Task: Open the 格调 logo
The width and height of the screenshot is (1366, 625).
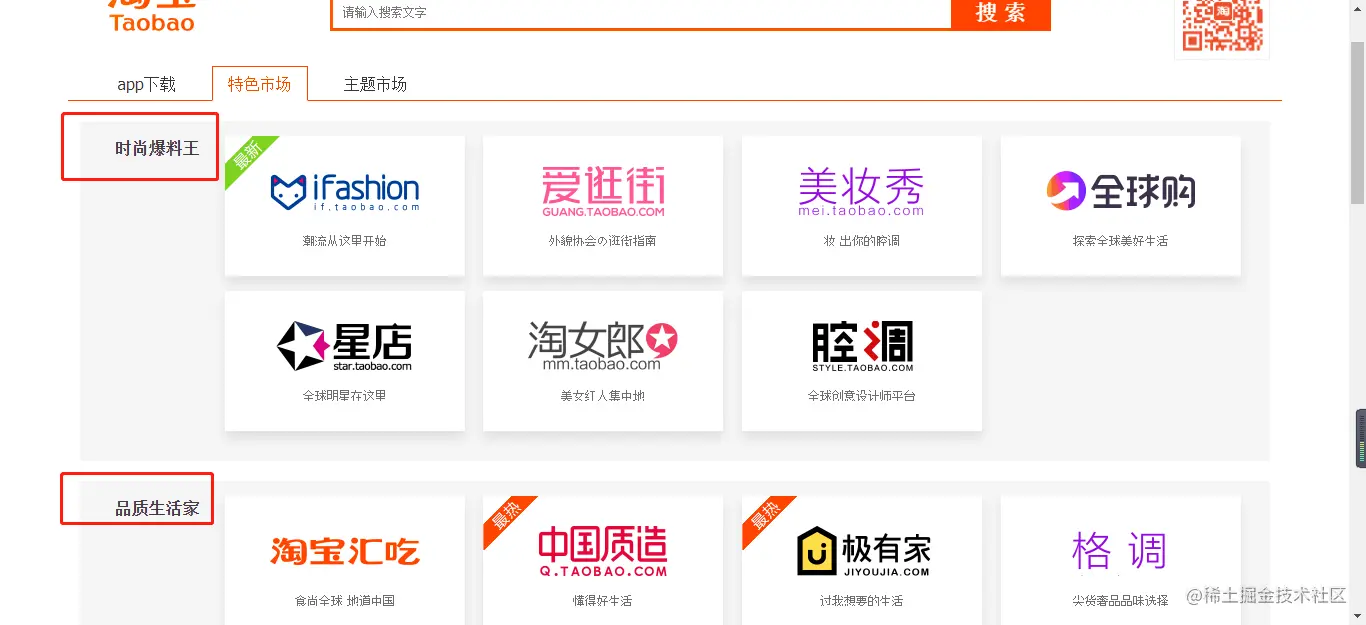Action: pyautogui.click(x=1119, y=551)
